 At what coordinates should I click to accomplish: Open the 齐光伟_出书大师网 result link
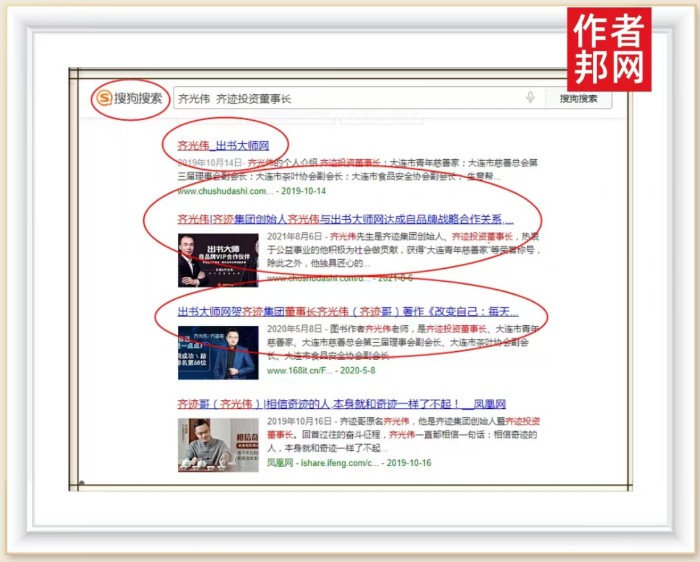223,145
